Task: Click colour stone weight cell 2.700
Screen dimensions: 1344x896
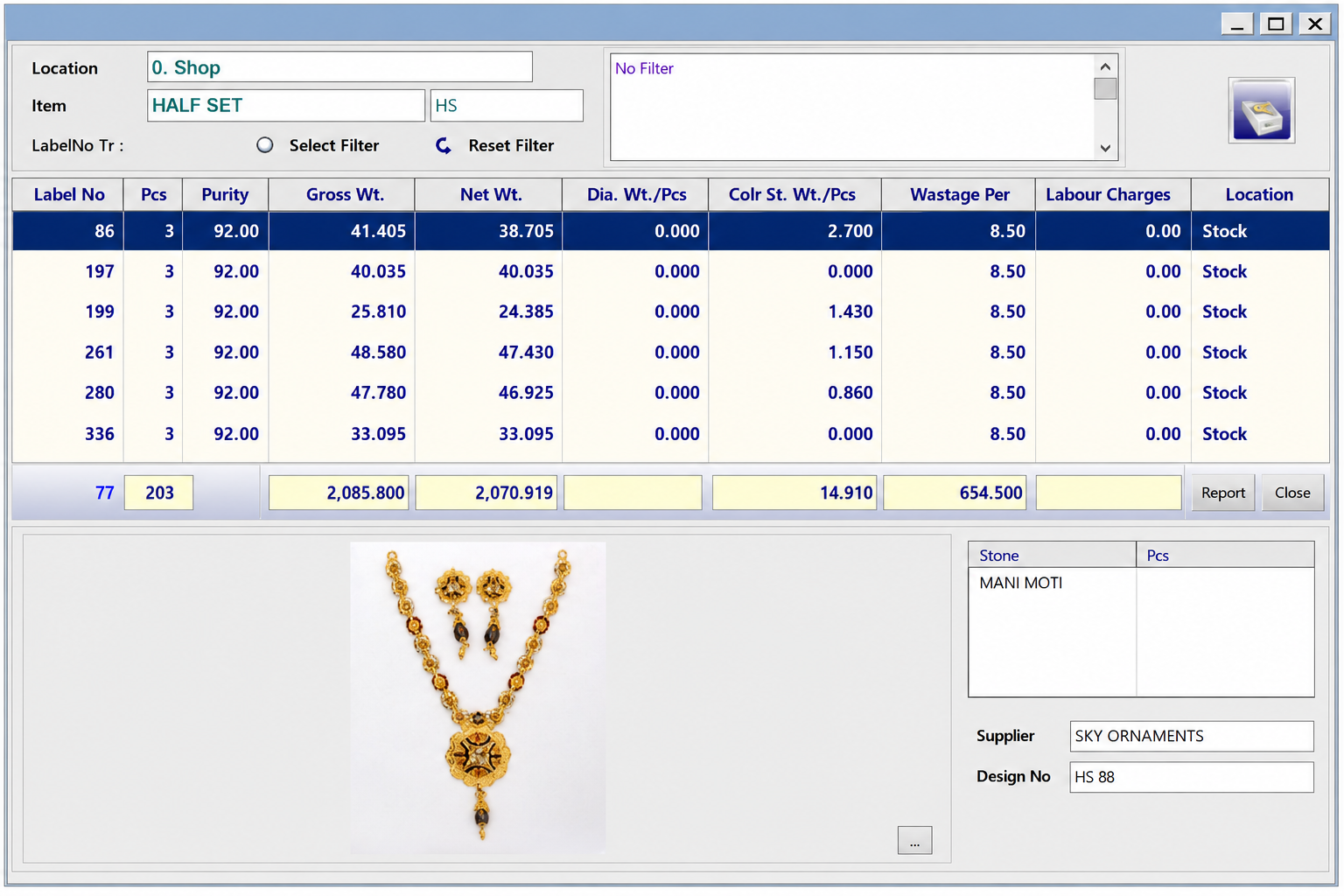Action: [x=794, y=231]
